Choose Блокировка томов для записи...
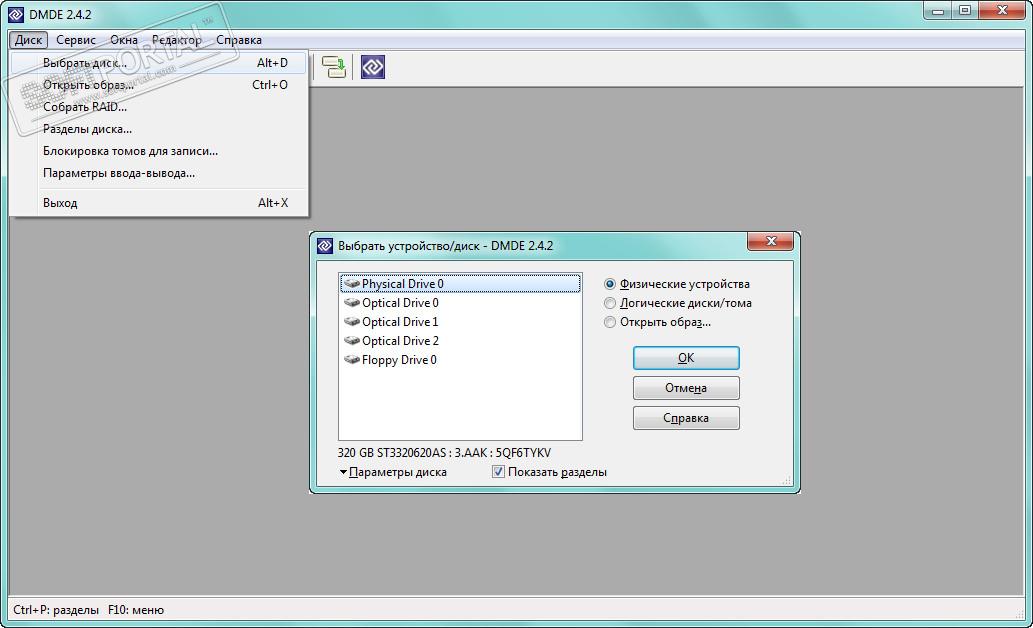Screen dimensions: 1033x628 click(x=159, y=151)
